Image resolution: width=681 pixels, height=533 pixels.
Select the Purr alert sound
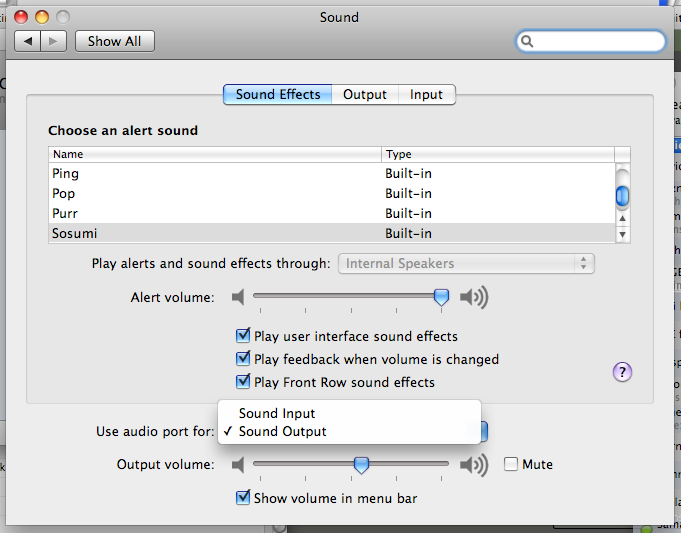click(x=332, y=213)
